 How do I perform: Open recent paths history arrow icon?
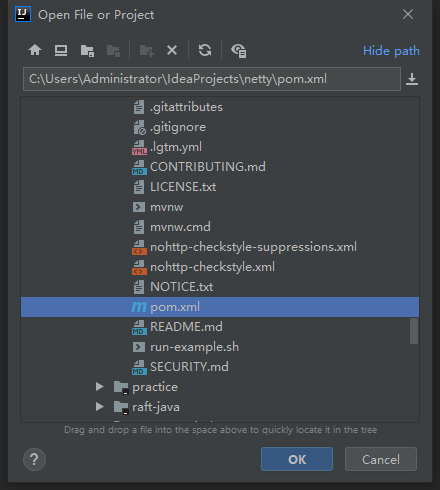coord(412,79)
